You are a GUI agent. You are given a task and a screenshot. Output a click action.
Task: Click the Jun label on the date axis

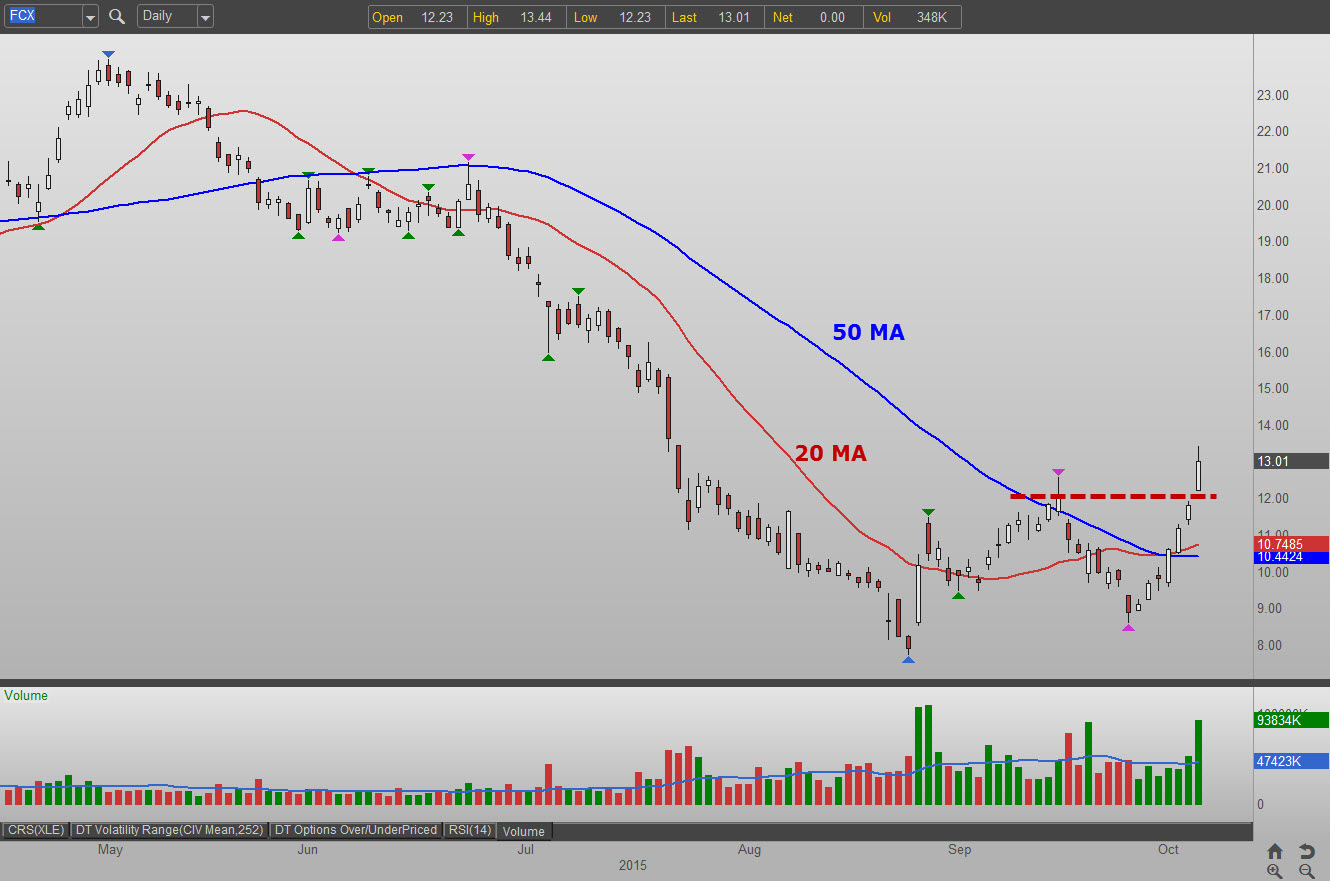[308, 850]
